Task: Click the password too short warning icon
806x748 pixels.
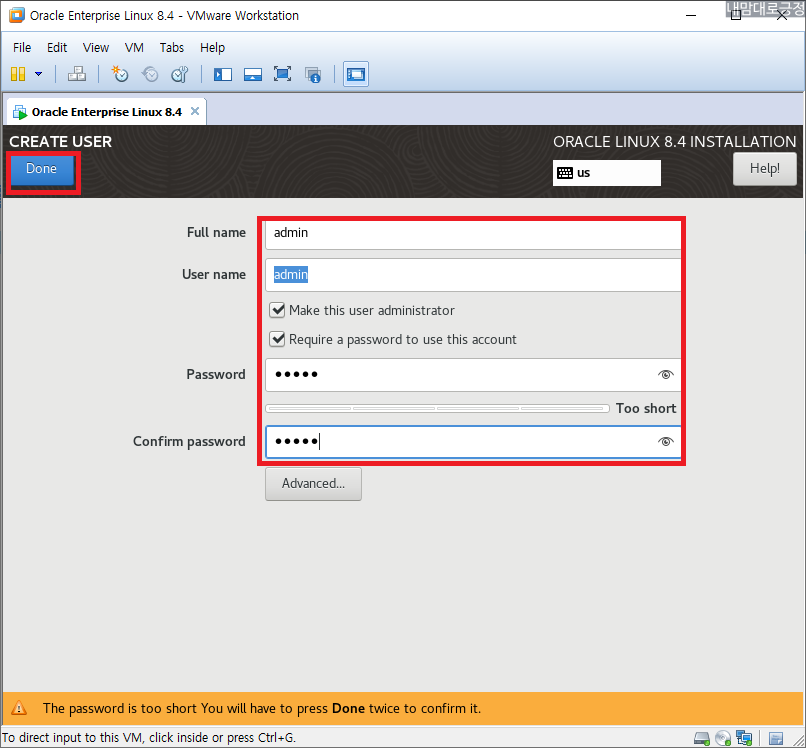Action: [19, 708]
